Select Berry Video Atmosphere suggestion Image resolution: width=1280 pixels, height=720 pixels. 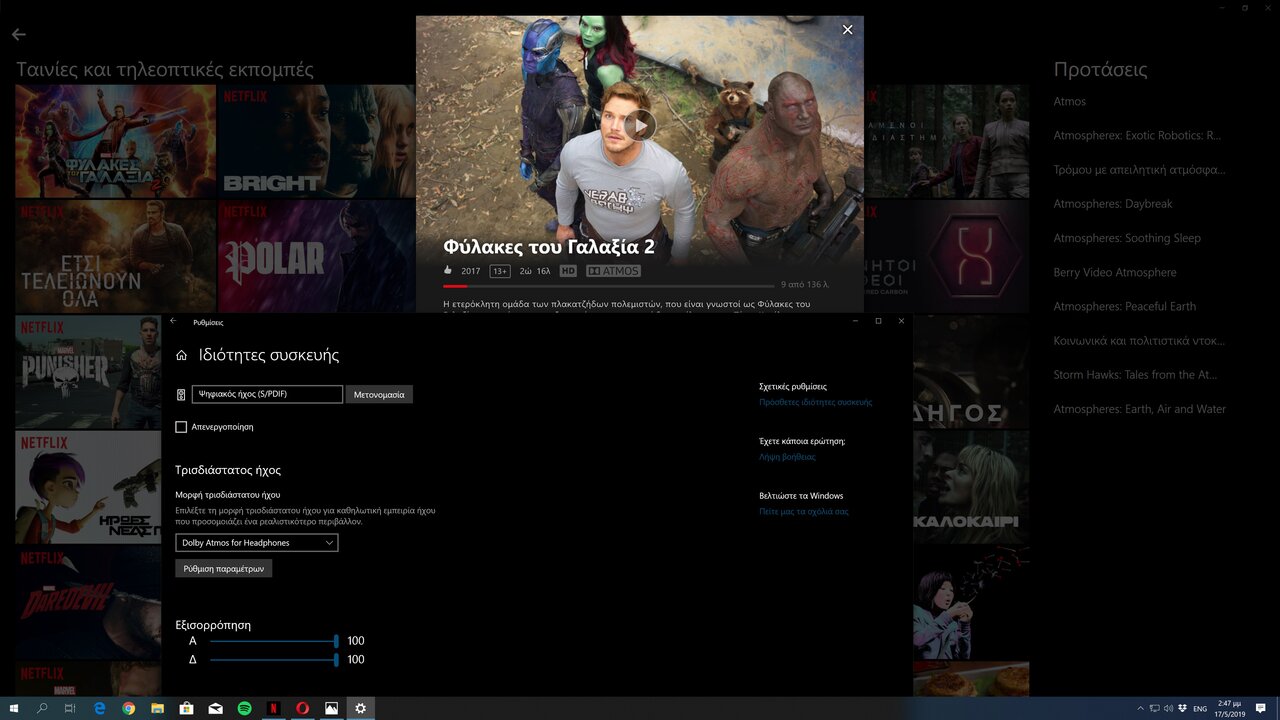[x=1115, y=272]
